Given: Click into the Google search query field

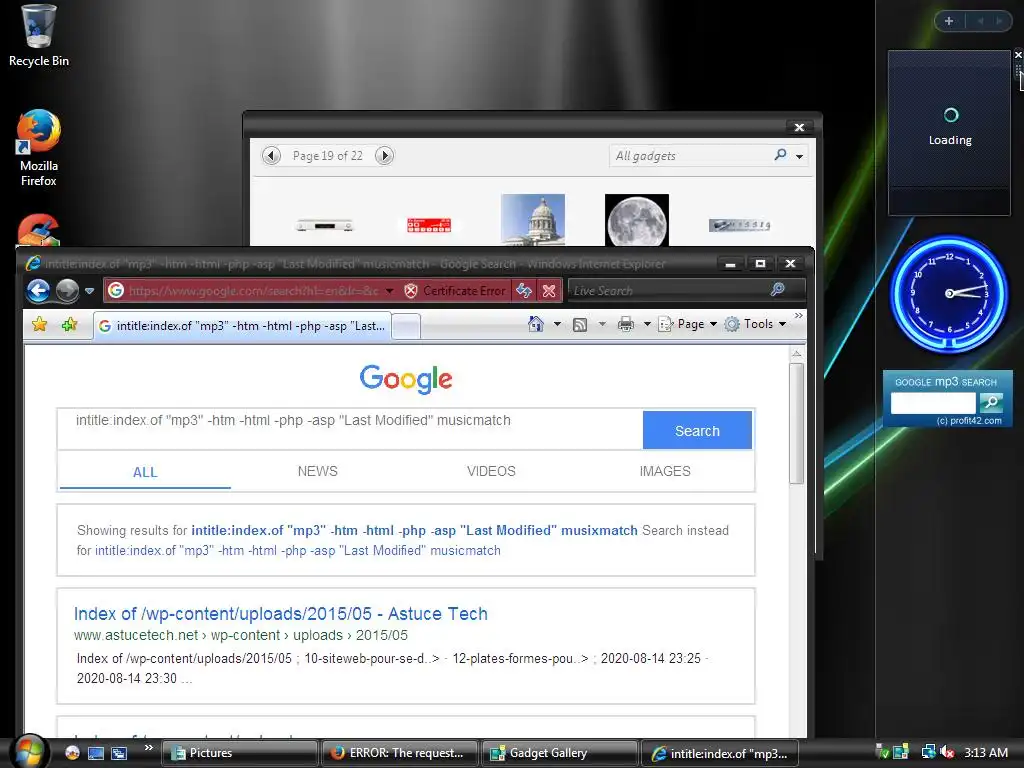Looking at the screenshot, I should [350, 430].
